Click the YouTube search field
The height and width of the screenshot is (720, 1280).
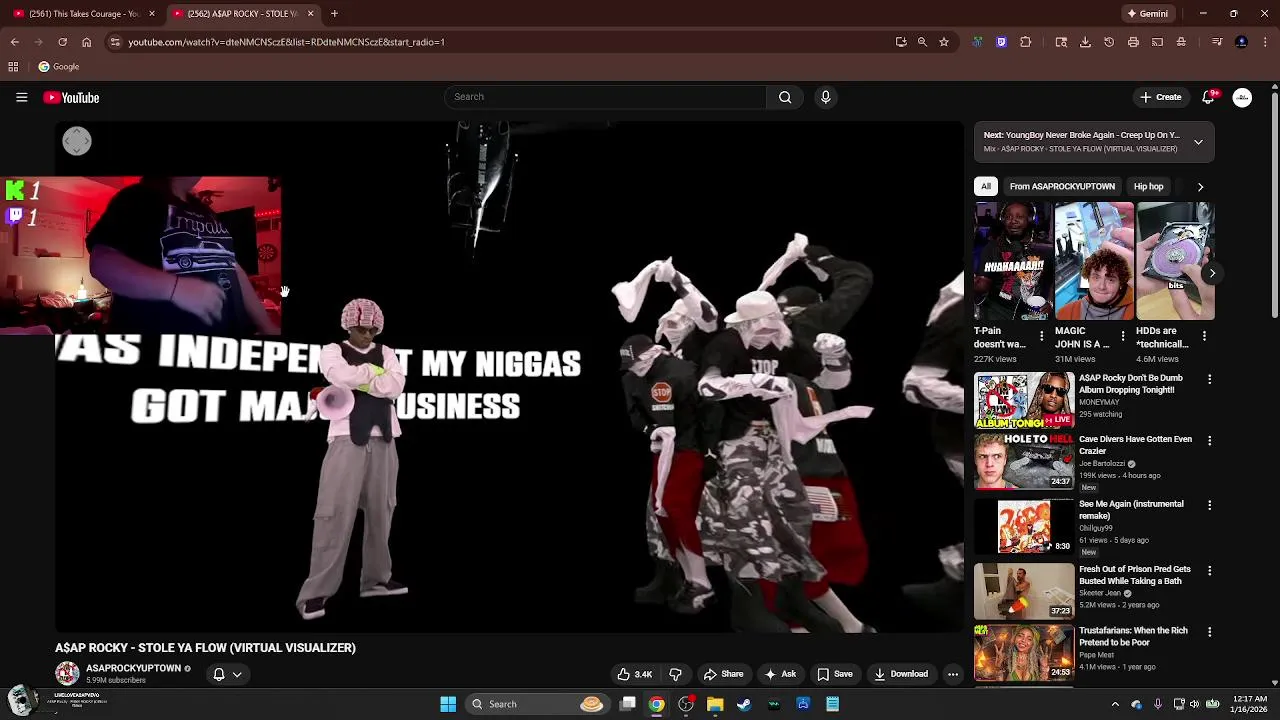pos(605,97)
